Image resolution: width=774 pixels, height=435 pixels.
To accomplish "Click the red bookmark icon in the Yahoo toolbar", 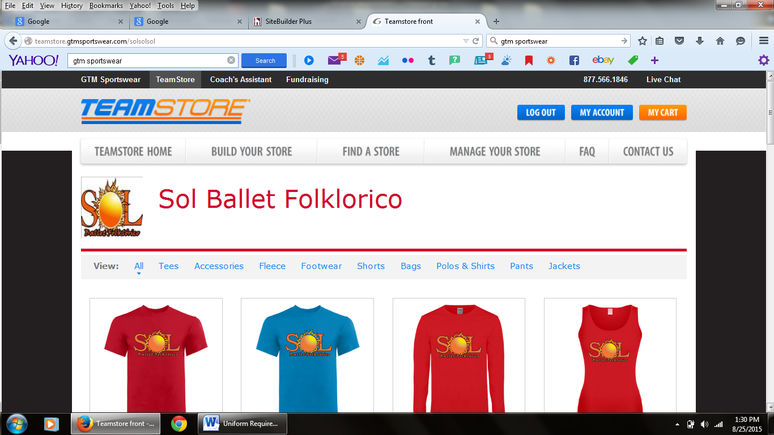I will point(529,60).
